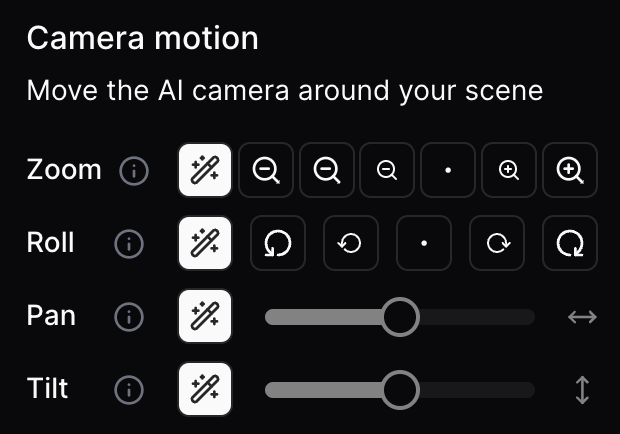Click the Pan slider handle

(x=400, y=317)
